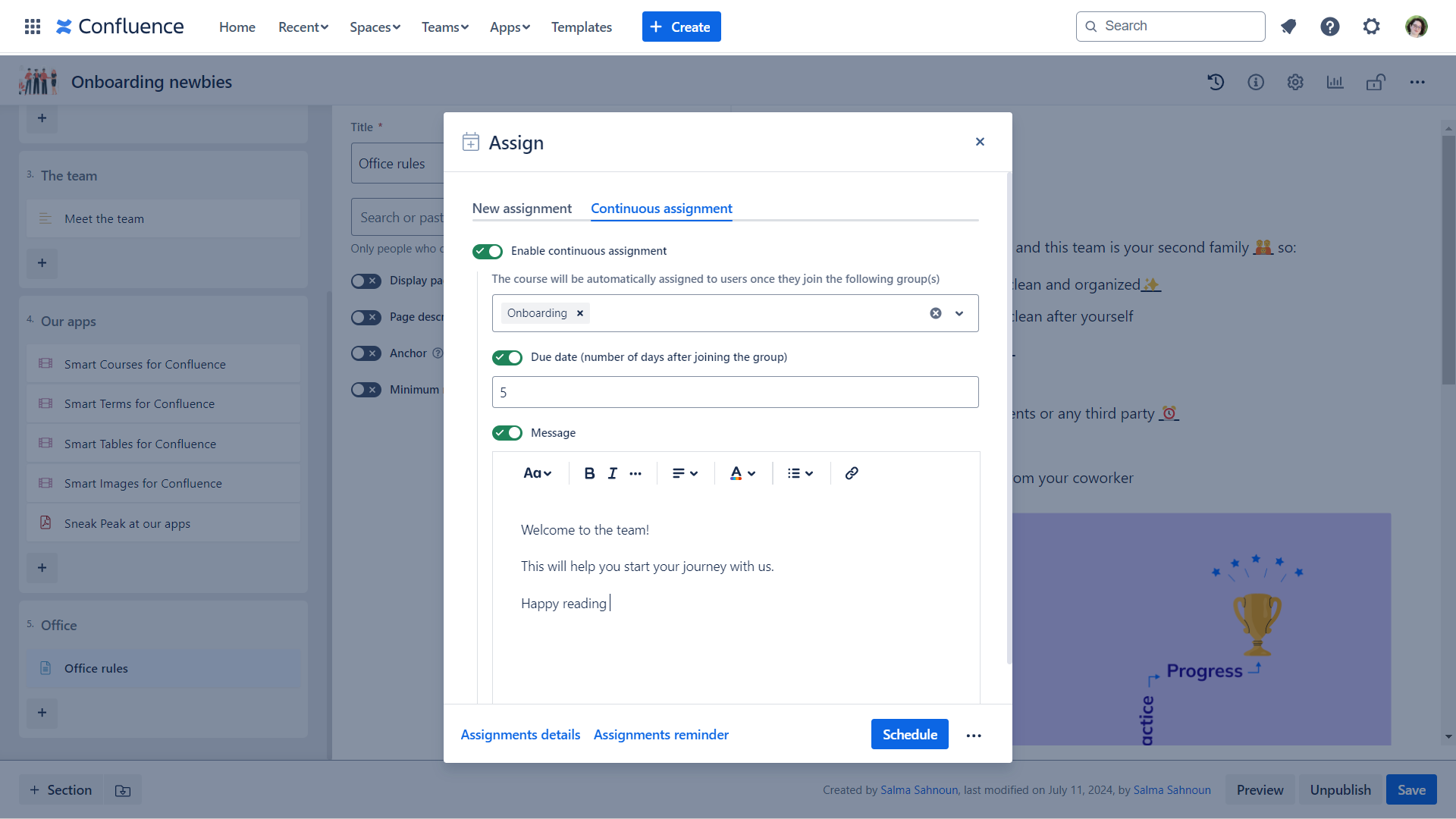Open the Templates menu item

[582, 27]
